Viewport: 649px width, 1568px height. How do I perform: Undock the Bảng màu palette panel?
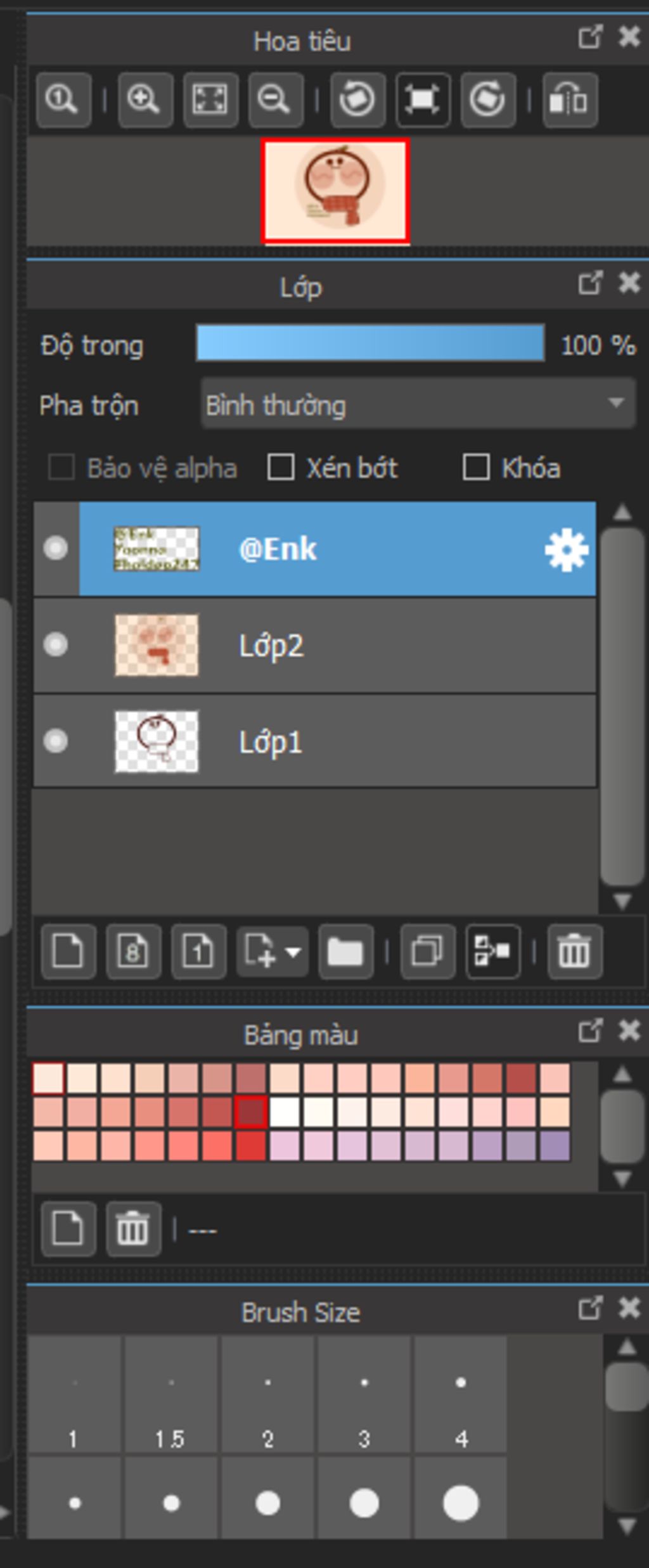tap(590, 1031)
